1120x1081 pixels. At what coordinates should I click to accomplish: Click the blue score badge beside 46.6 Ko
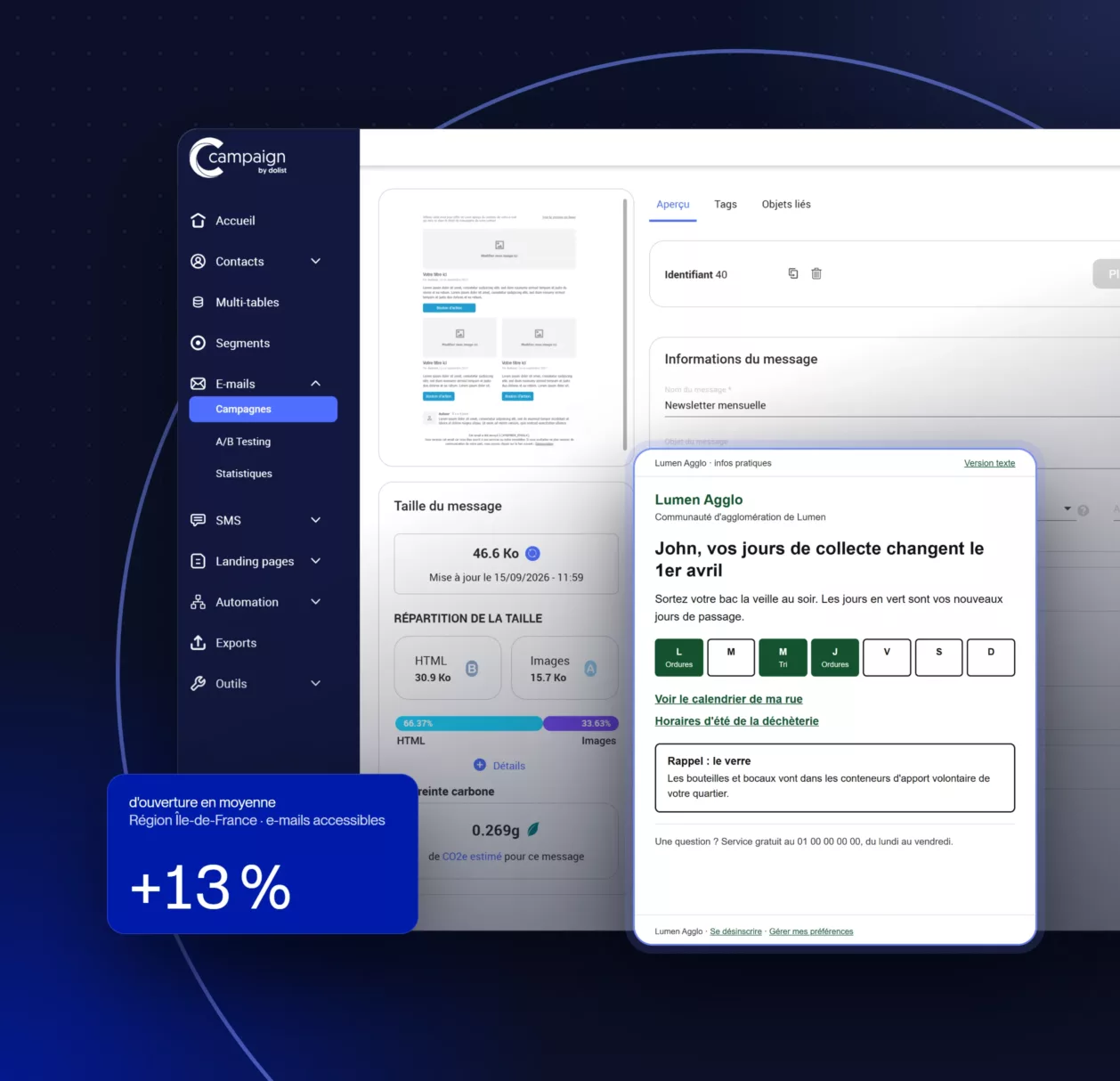pyautogui.click(x=532, y=553)
